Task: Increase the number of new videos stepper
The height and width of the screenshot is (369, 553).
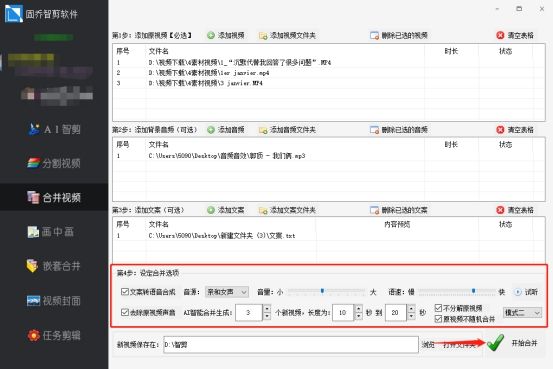Action: [x=267, y=309]
